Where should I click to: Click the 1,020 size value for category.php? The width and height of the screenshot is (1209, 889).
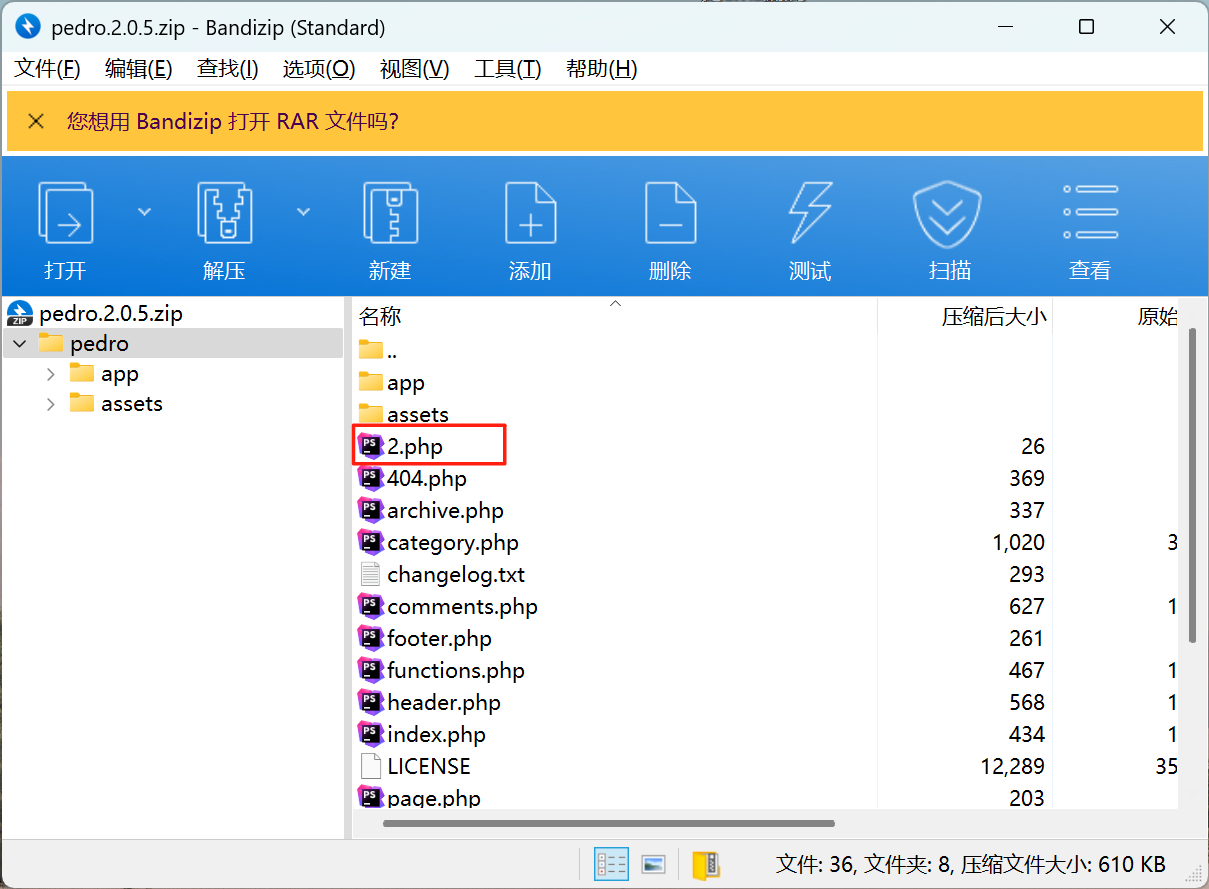(x=1019, y=543)
